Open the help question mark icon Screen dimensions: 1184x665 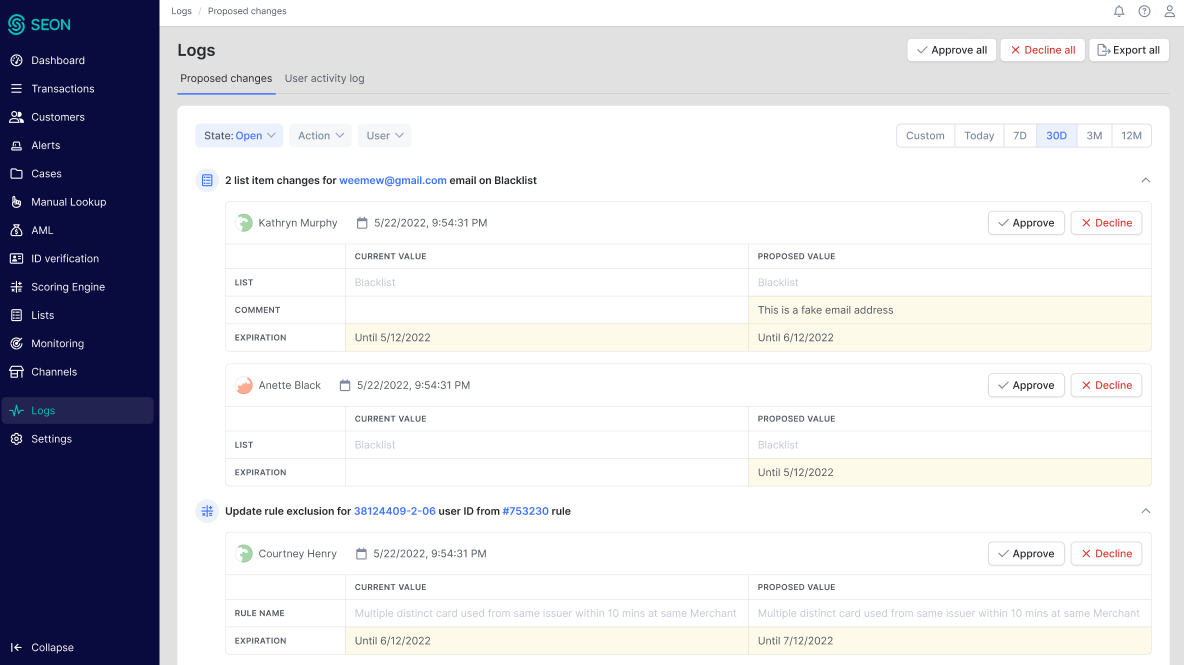(x=1144, y=11)
